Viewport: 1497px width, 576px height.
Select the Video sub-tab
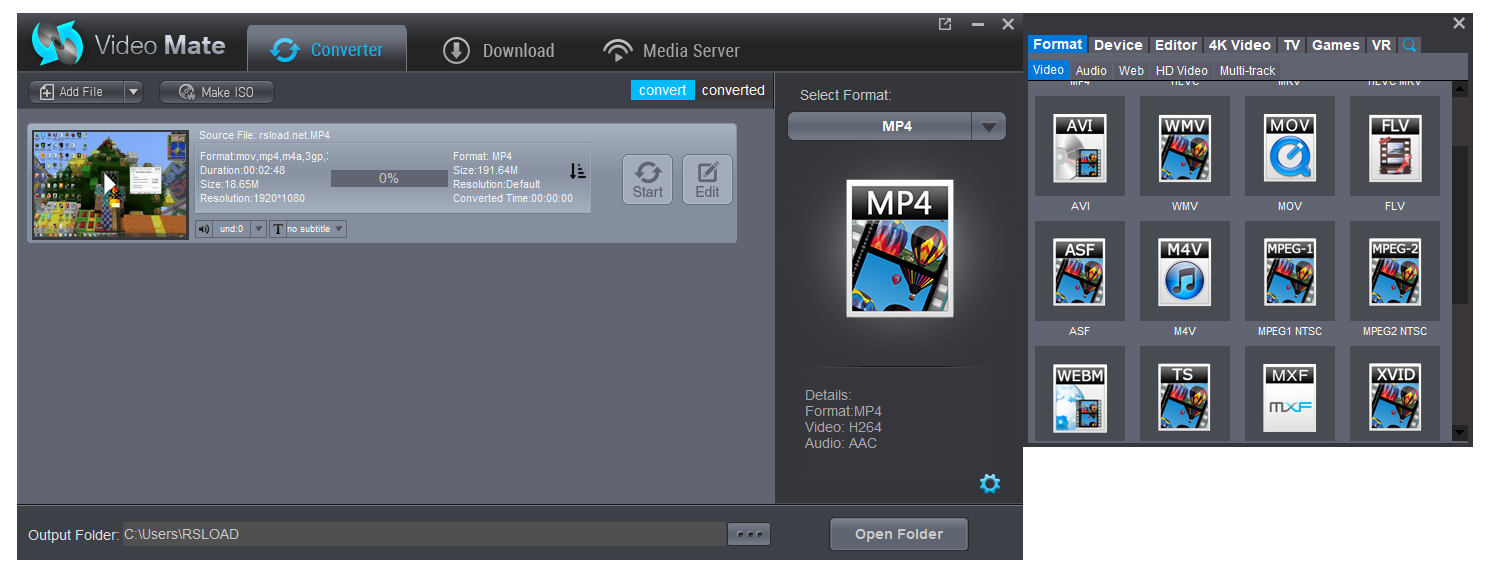1048,70
